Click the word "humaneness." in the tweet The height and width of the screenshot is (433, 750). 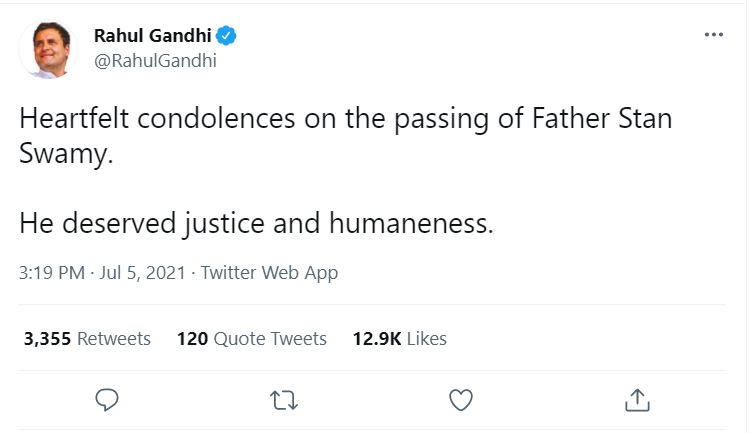(x=411, y=222)
